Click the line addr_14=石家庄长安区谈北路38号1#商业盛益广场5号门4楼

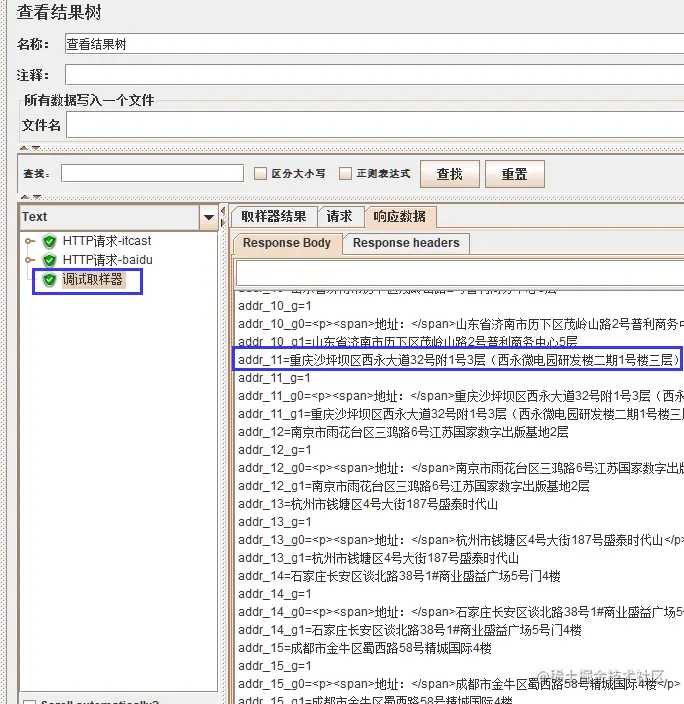(399, 576)
